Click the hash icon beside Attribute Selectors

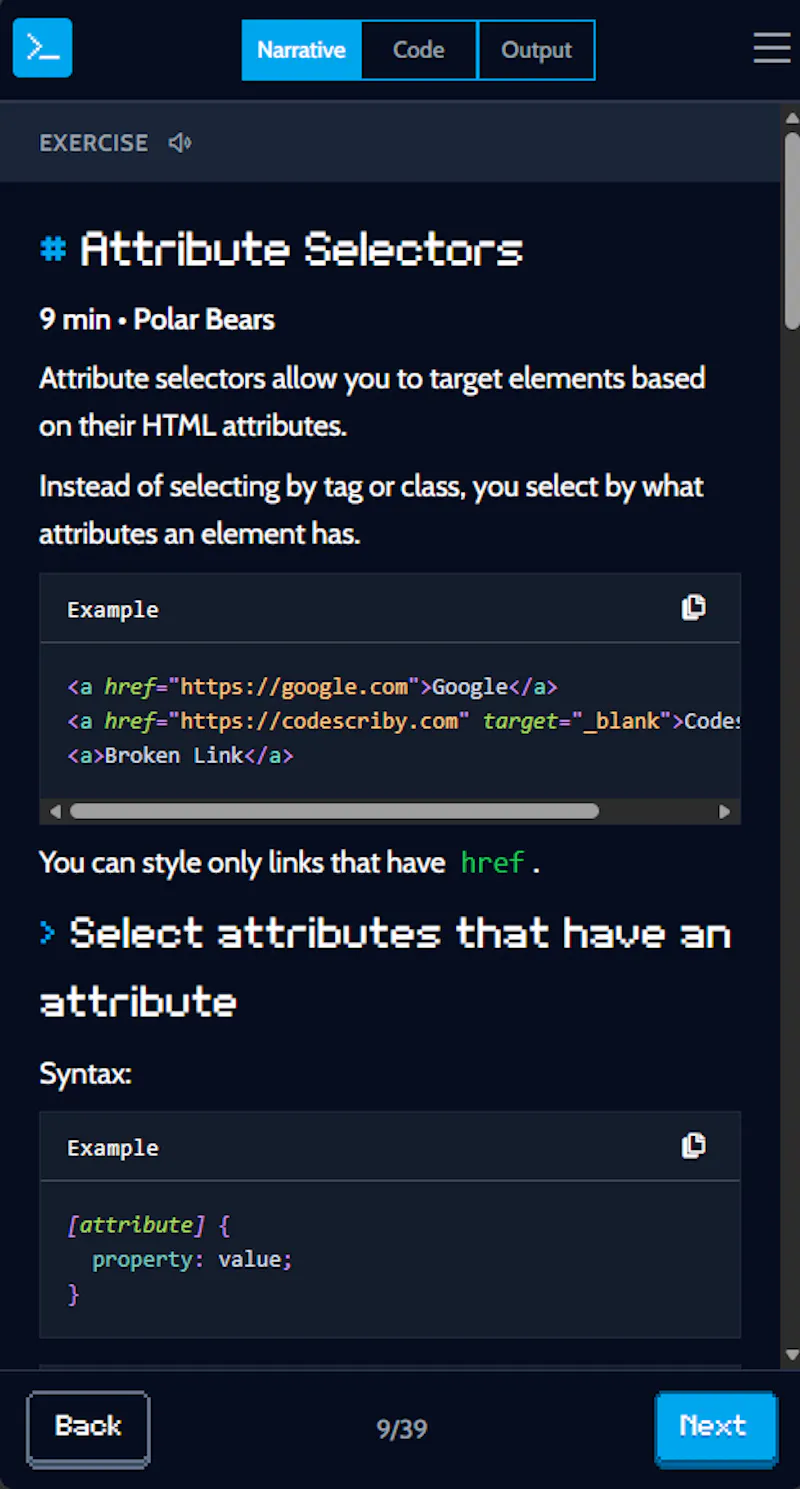(x=53, y=248)
